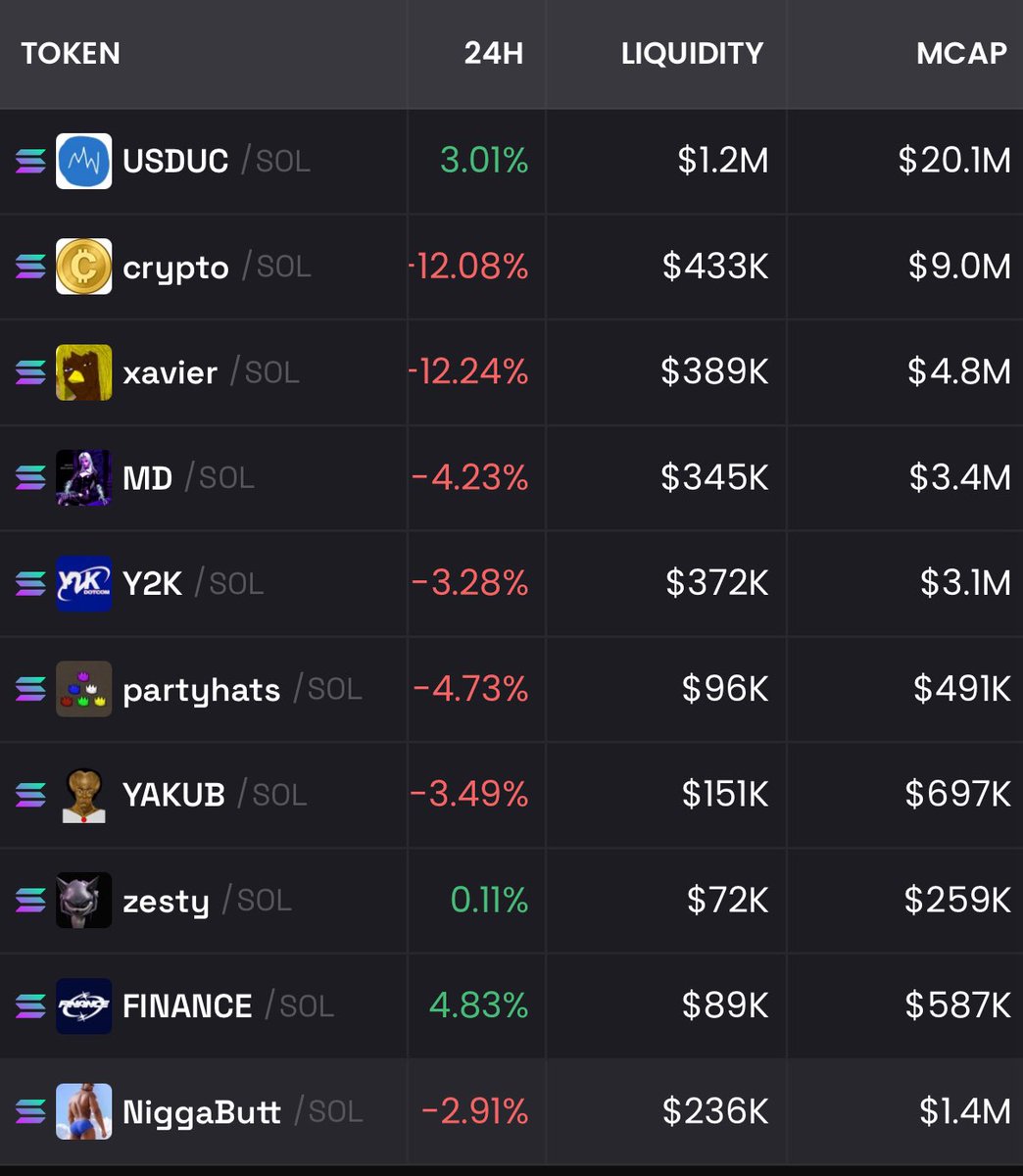Select the zesty token avatar

click(x=83, y=901)
